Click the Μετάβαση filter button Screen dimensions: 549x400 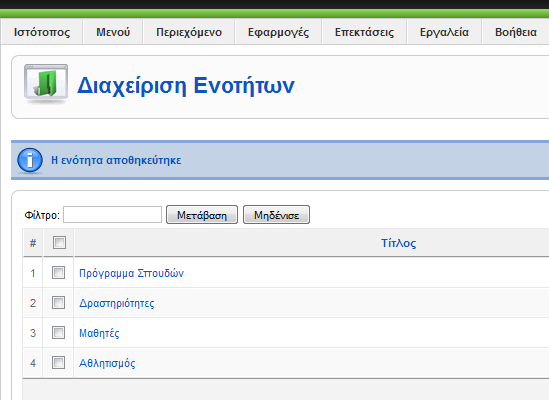(202, 215)
